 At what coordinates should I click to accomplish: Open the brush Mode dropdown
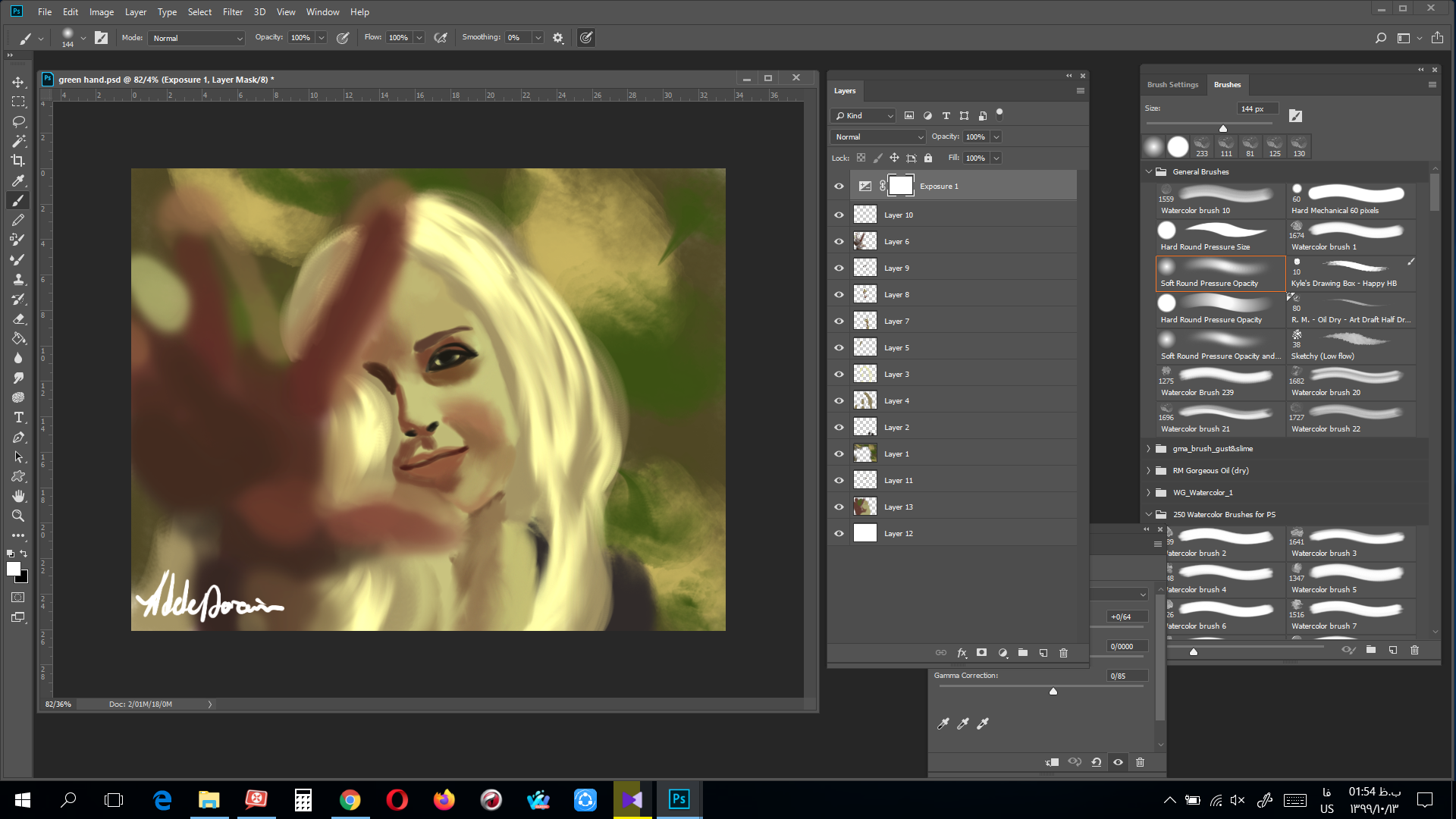coord(196,38)
